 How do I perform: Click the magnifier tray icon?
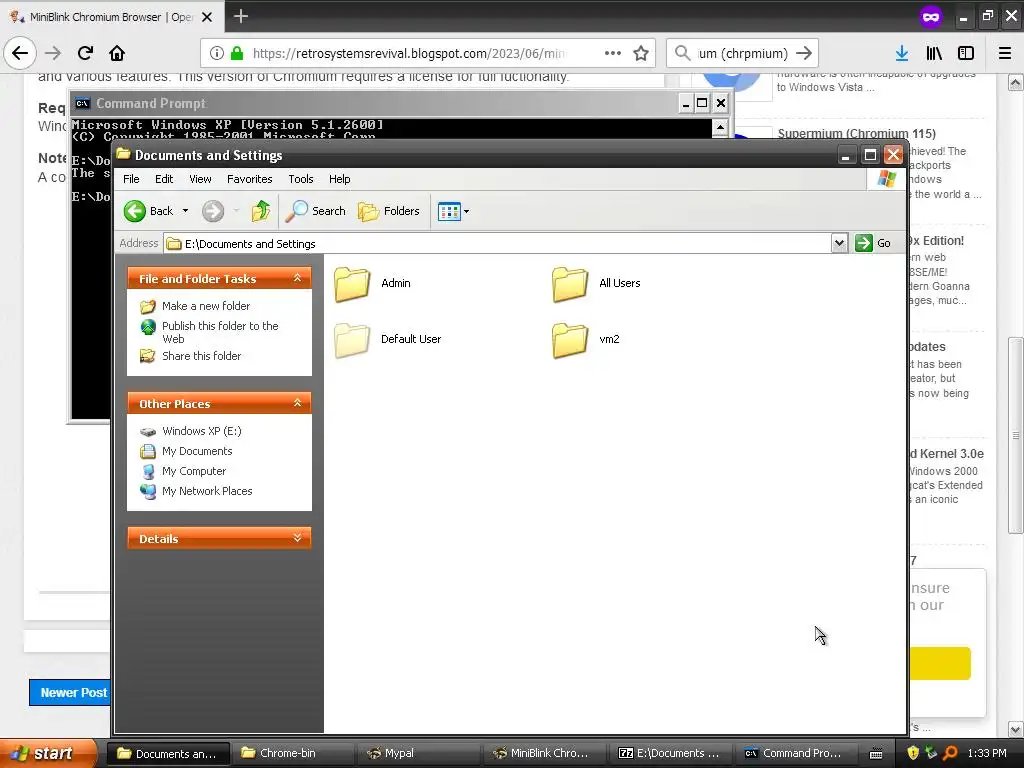pyautogui.click(x=950, y=753)
